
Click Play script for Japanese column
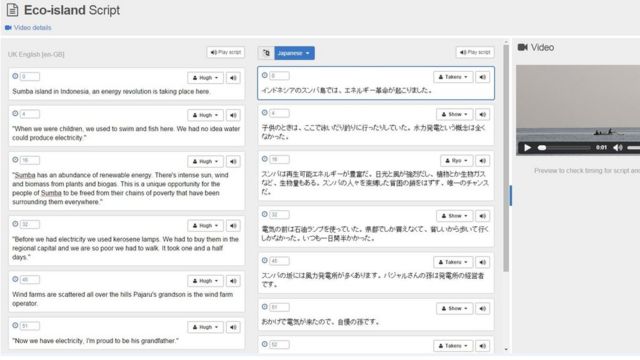click(475, 53)
